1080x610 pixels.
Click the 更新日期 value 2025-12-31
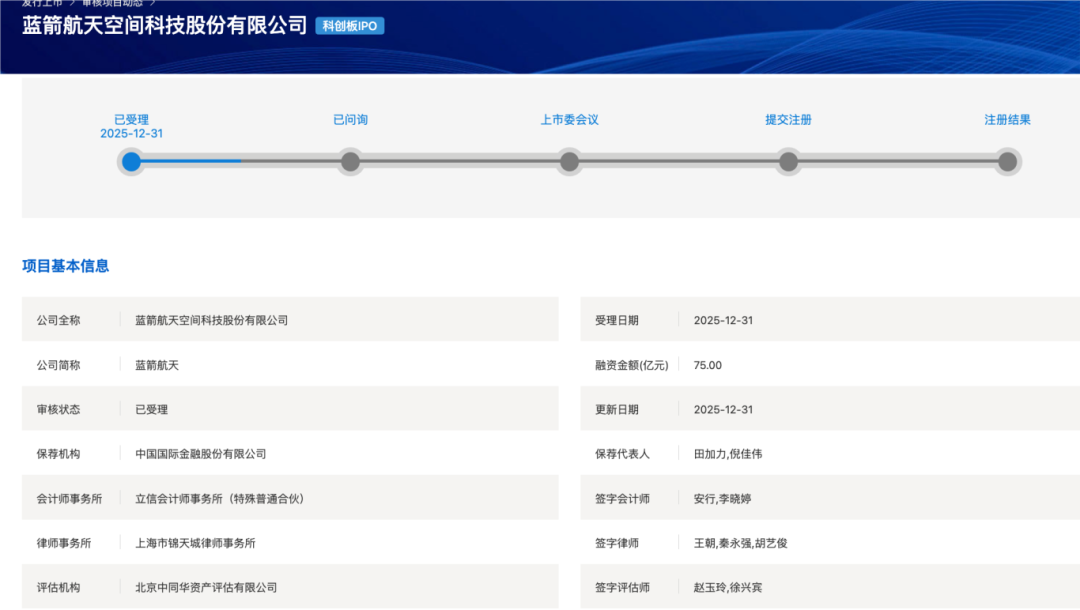[x=723, y=410]
